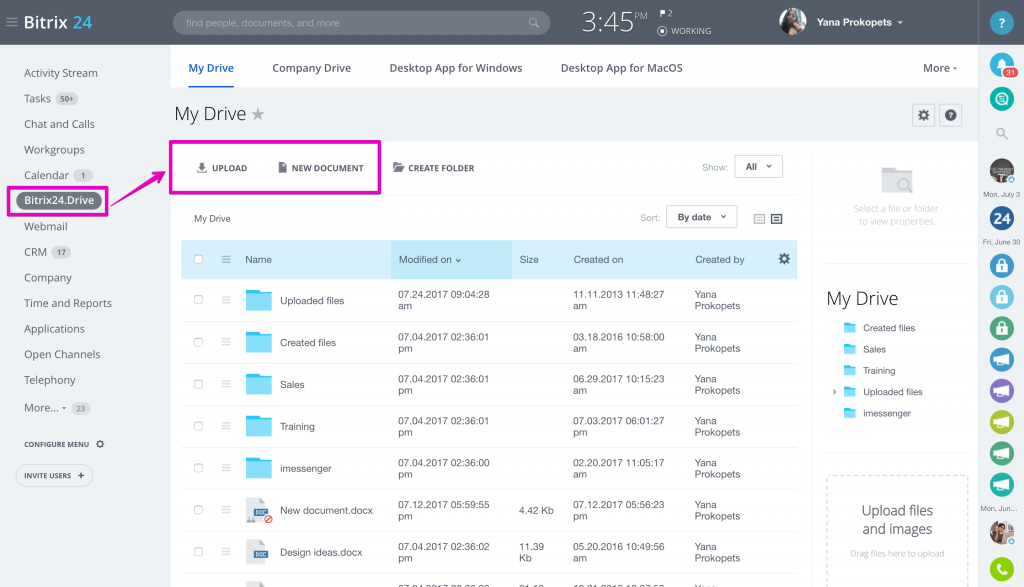Open the Drive settings gear near the title
Screen dimensions: 1024x587
(923, 116)
